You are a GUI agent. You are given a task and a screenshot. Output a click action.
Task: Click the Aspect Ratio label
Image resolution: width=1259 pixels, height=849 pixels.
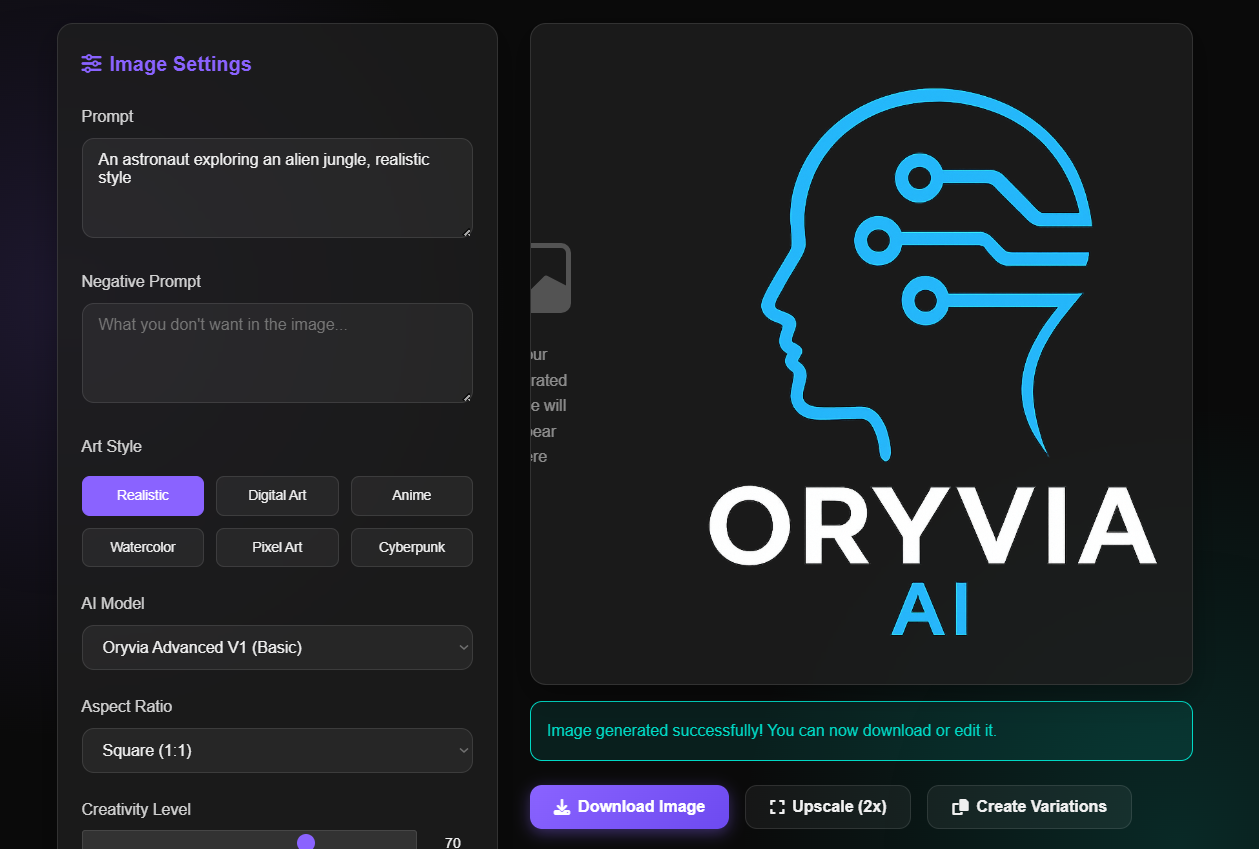[x=127, y=706]
